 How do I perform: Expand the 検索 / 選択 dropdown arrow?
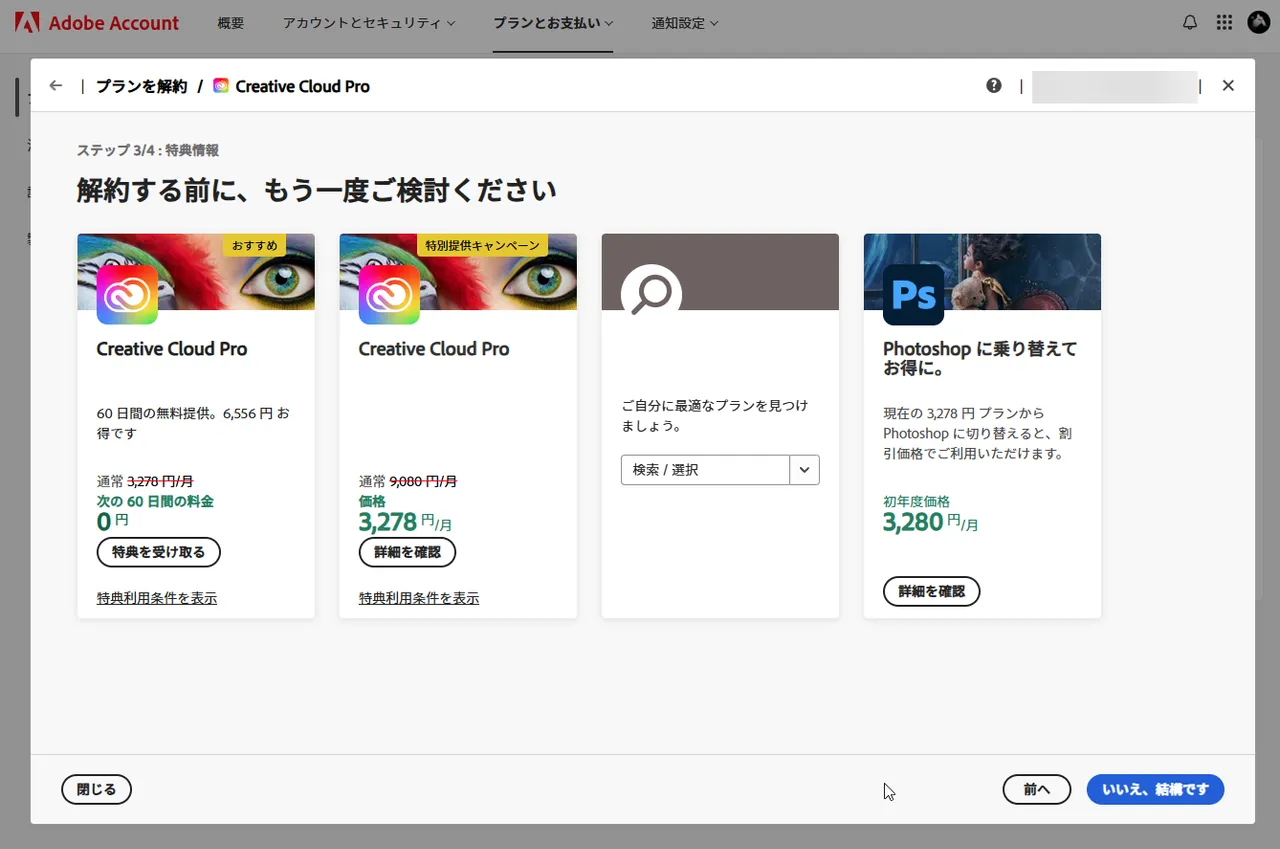coord(804,470)
